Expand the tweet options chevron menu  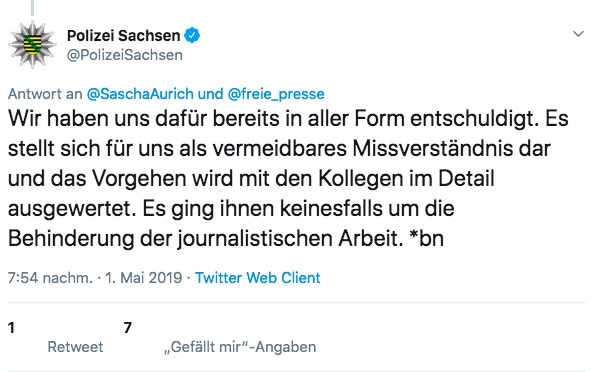(x=578, y=34)
